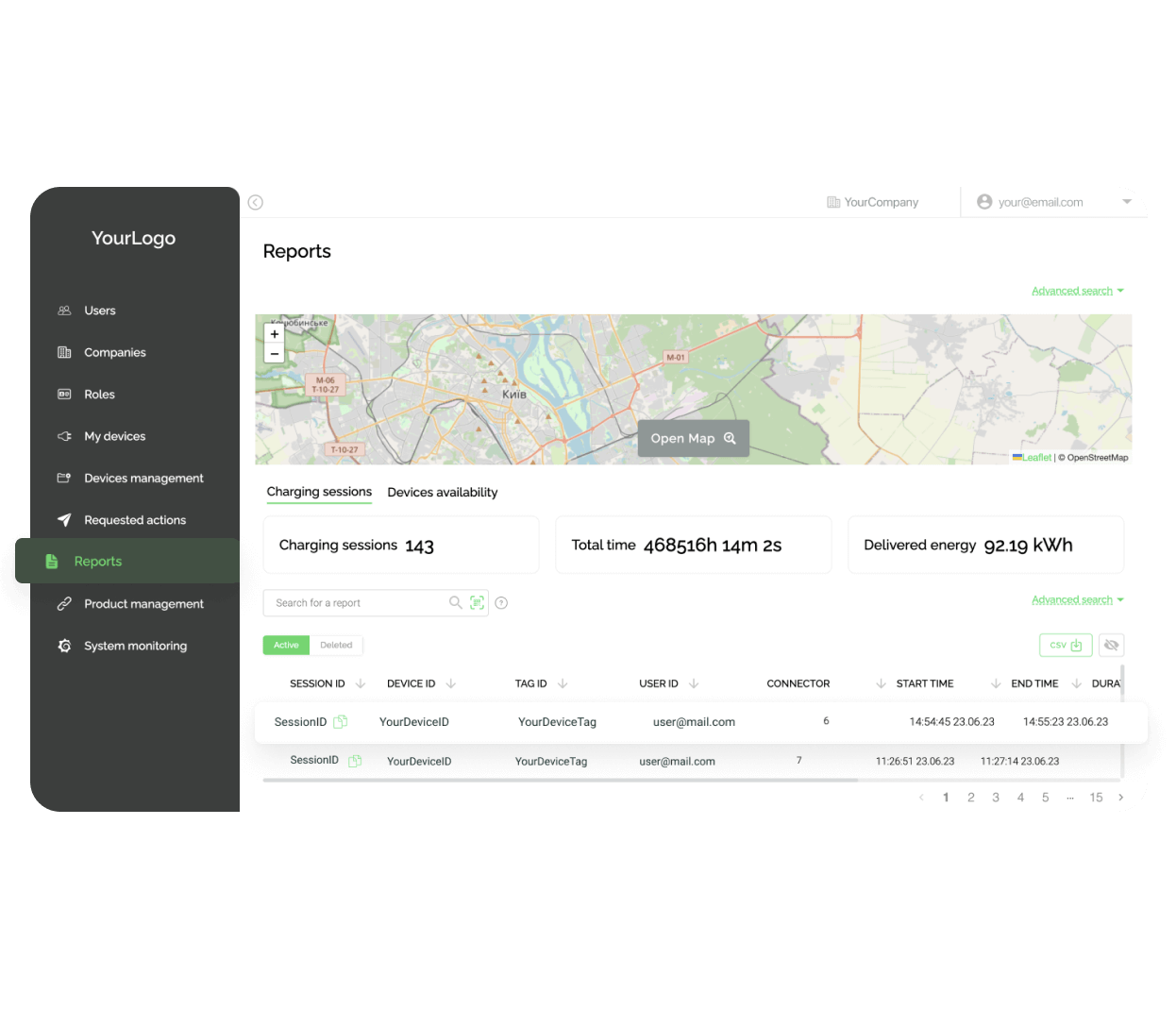Enable the Active sessions filter
1176x1010 pixels.
285,645
